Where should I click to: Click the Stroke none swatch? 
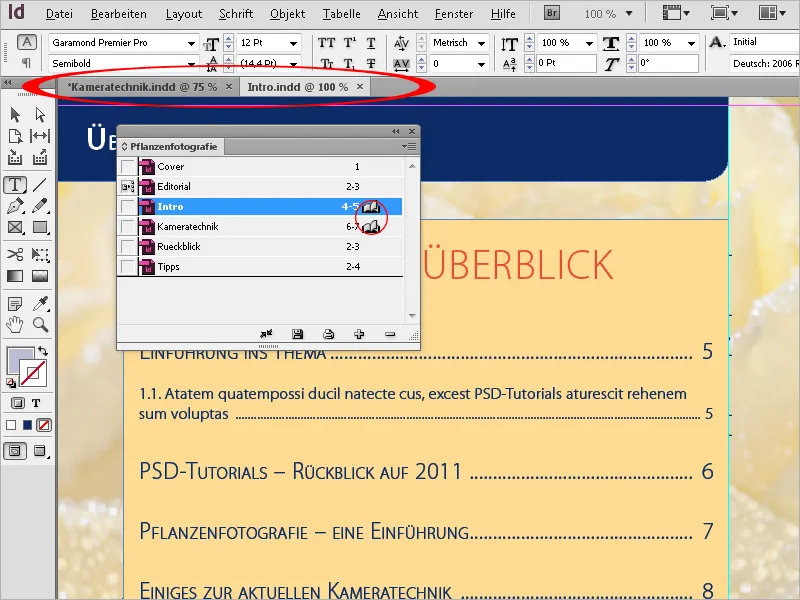[x=34, y=373]
